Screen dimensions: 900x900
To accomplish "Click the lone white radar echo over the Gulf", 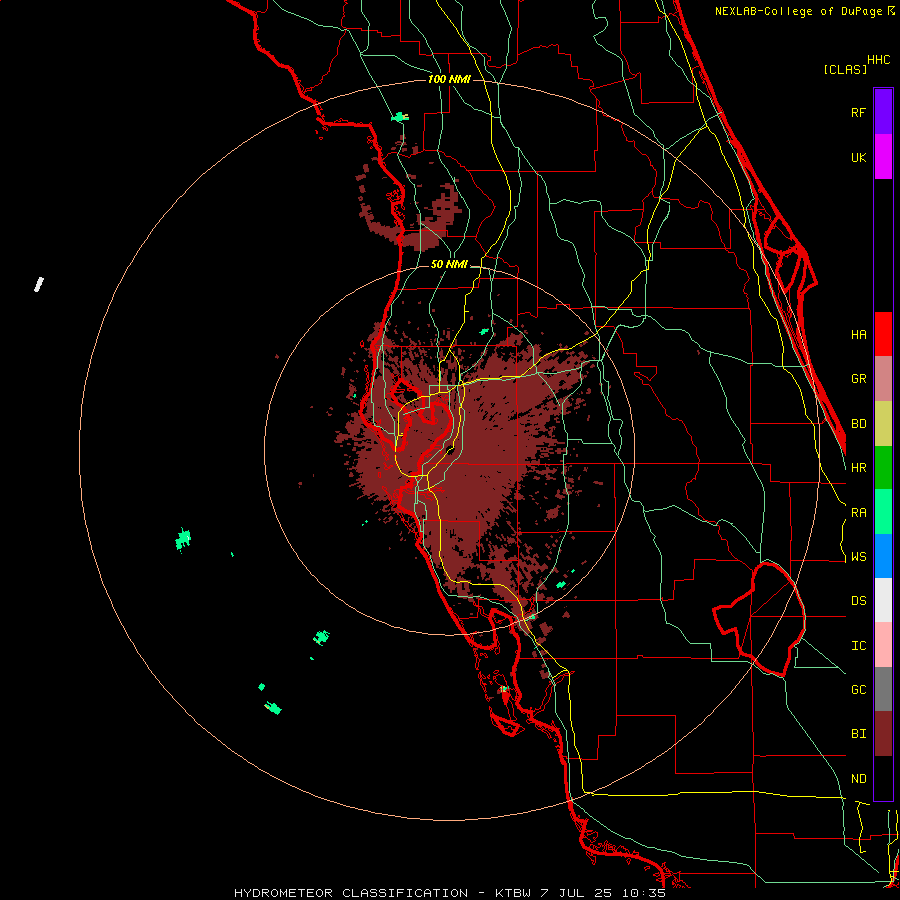I will tap(39, 284).
